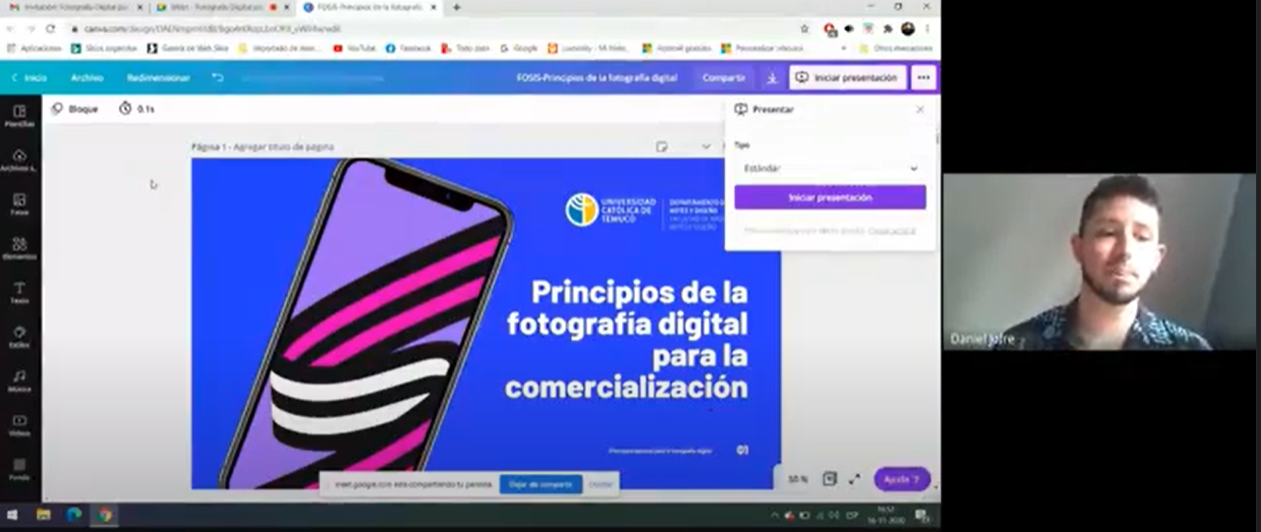
Task: Open the page count grid view icon
Action: (829, 479)
